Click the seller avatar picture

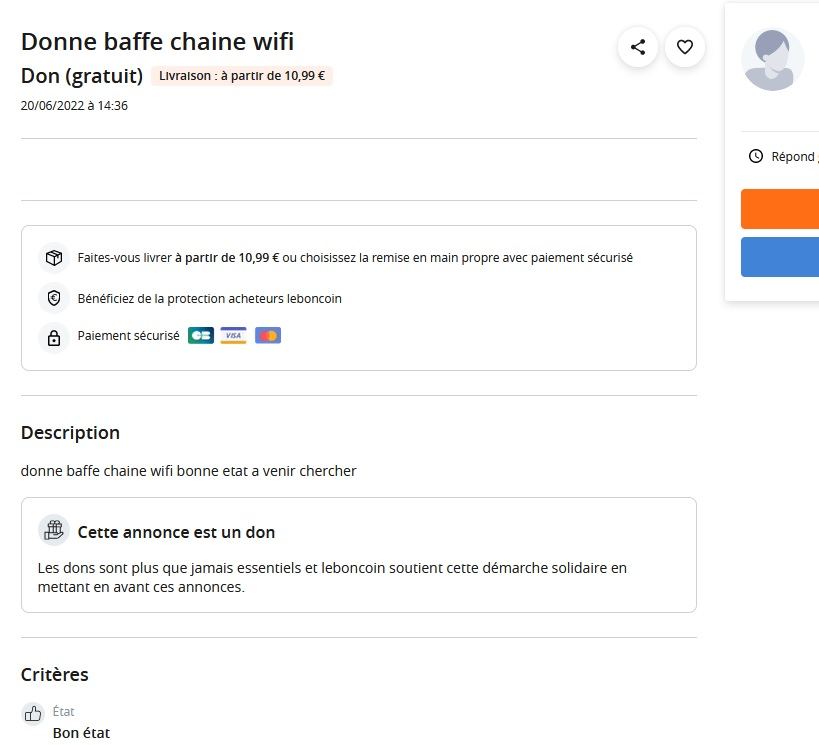pos(773,60)
